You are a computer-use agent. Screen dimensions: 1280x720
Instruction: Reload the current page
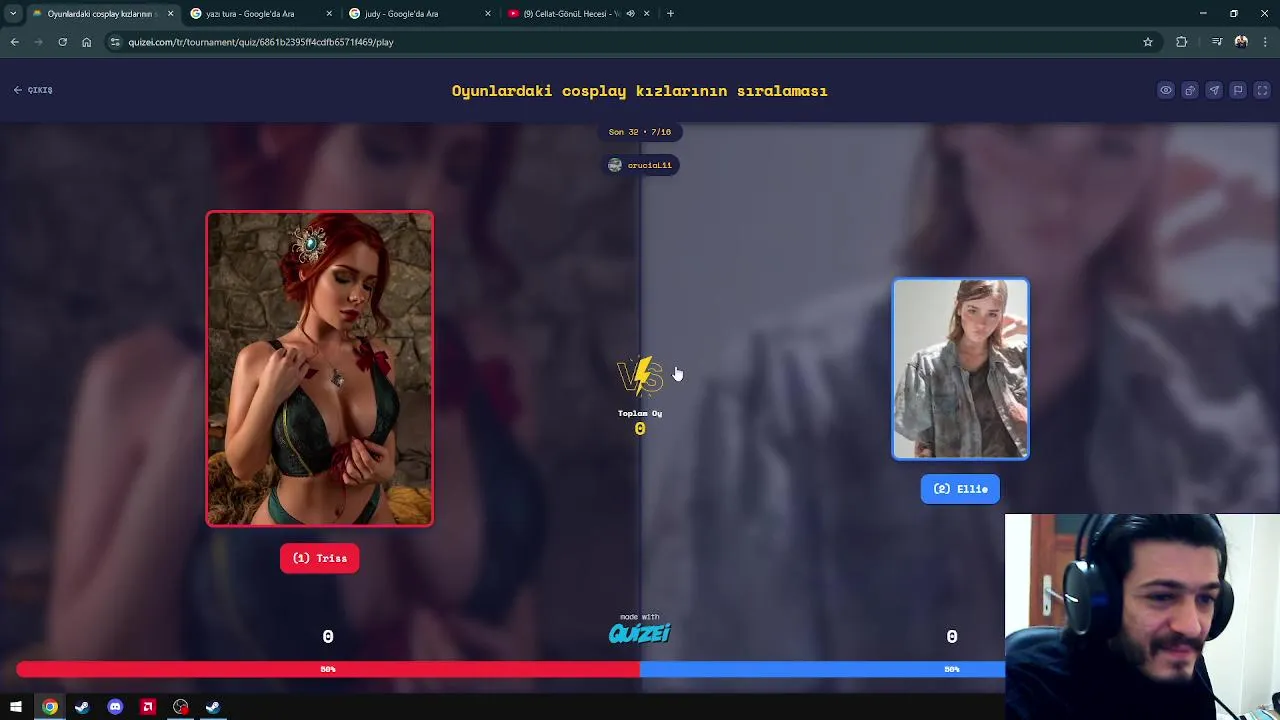coord(62,42)
